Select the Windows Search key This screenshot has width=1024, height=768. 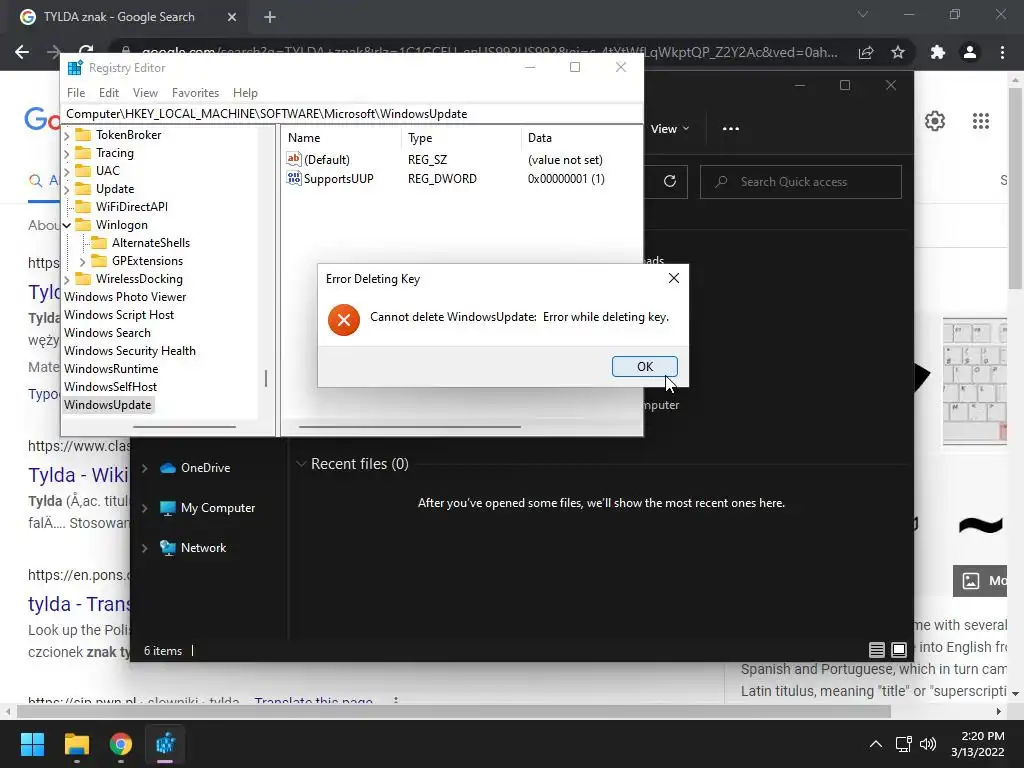(107, 332)
